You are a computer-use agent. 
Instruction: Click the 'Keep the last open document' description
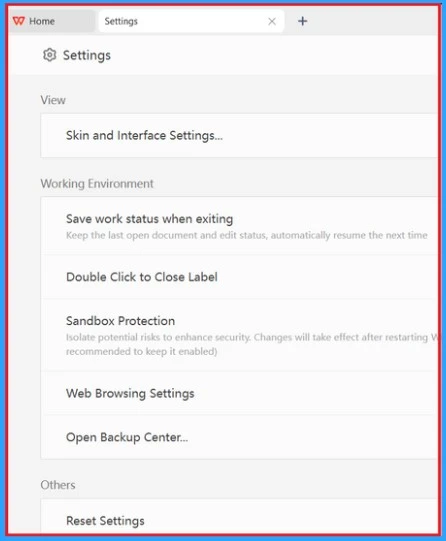247,235
